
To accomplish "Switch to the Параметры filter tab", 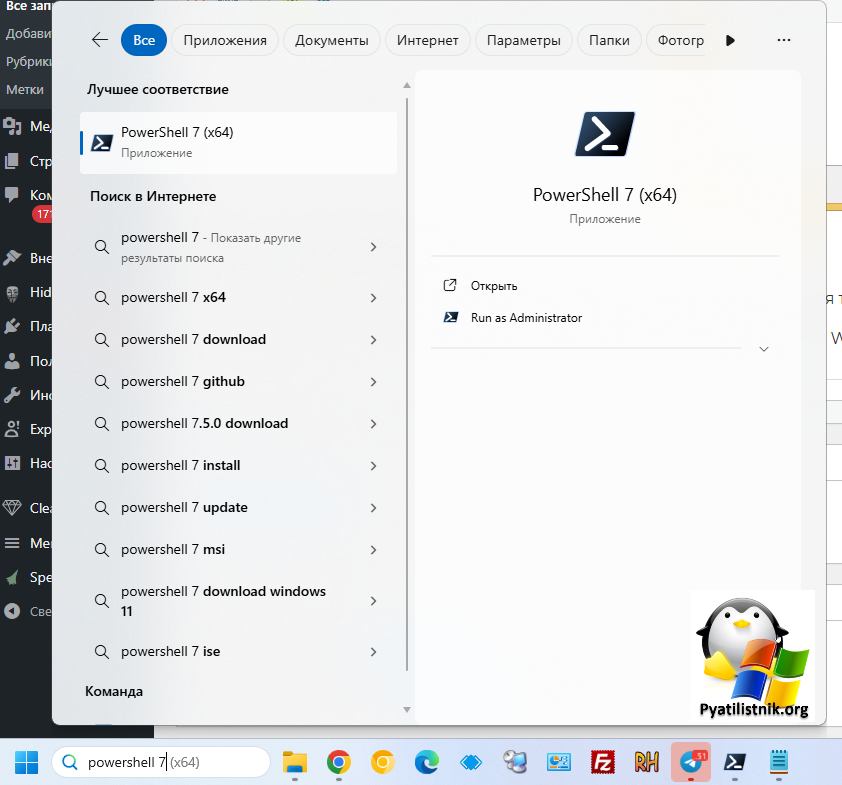I will click(524, 40).
